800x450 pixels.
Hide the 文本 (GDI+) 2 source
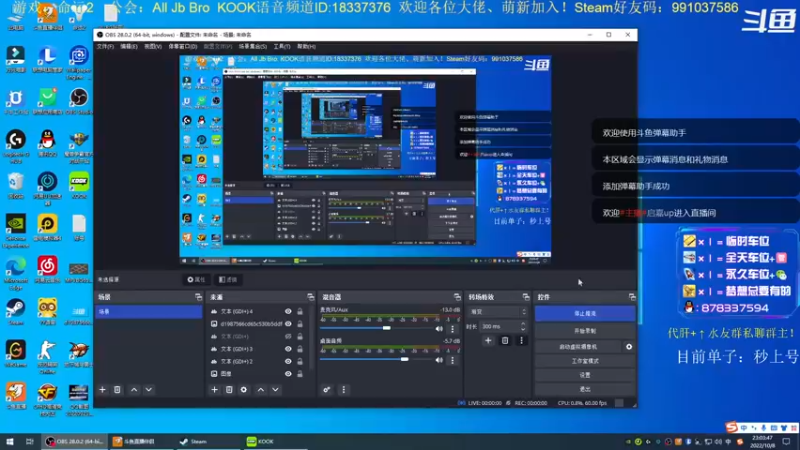[x=288, y=361]
